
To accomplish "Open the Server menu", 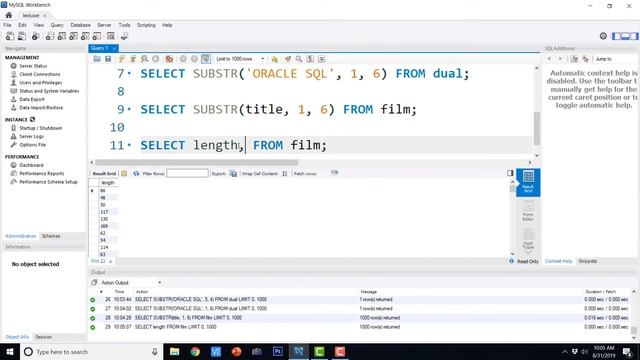I will 104,25.
